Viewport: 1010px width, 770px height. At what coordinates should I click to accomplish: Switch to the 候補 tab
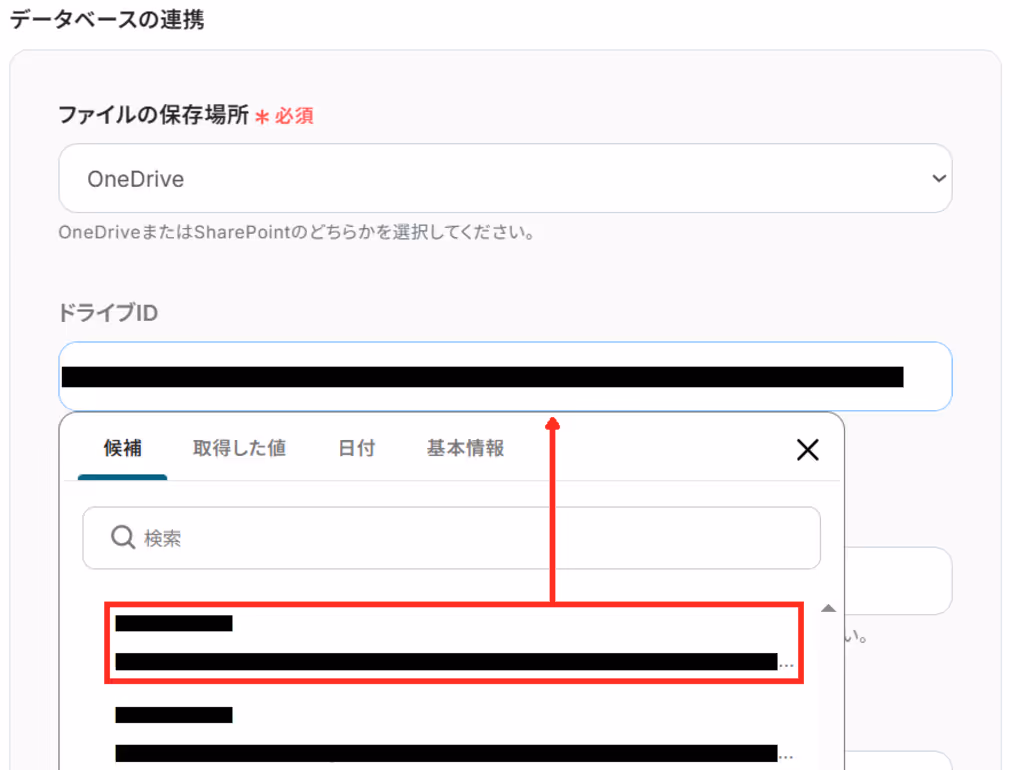point(122,448)
